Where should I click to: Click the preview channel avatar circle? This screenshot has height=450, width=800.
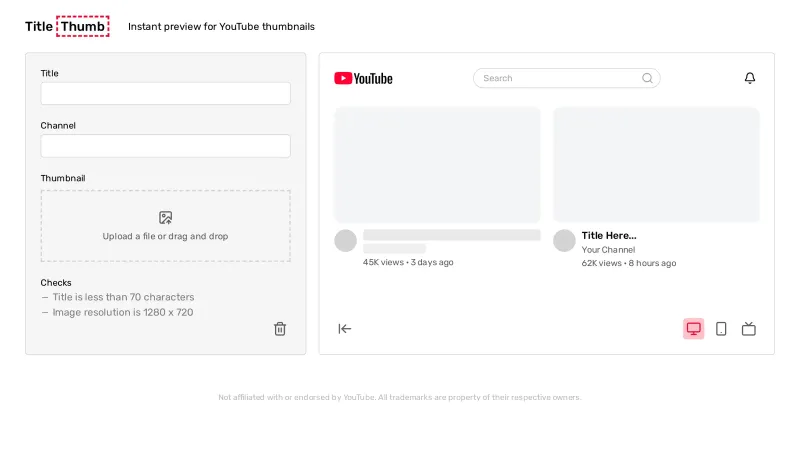pyautogui.click(x=564, y=241)
